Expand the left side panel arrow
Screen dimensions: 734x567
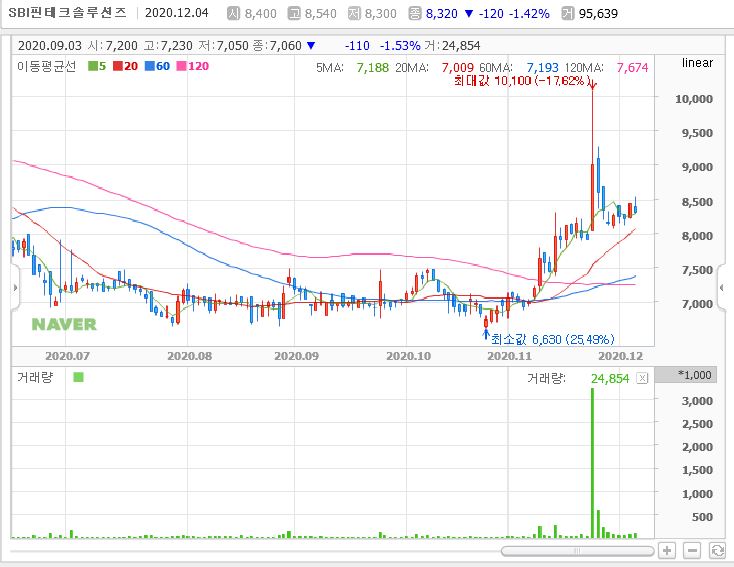click(15, 287)
